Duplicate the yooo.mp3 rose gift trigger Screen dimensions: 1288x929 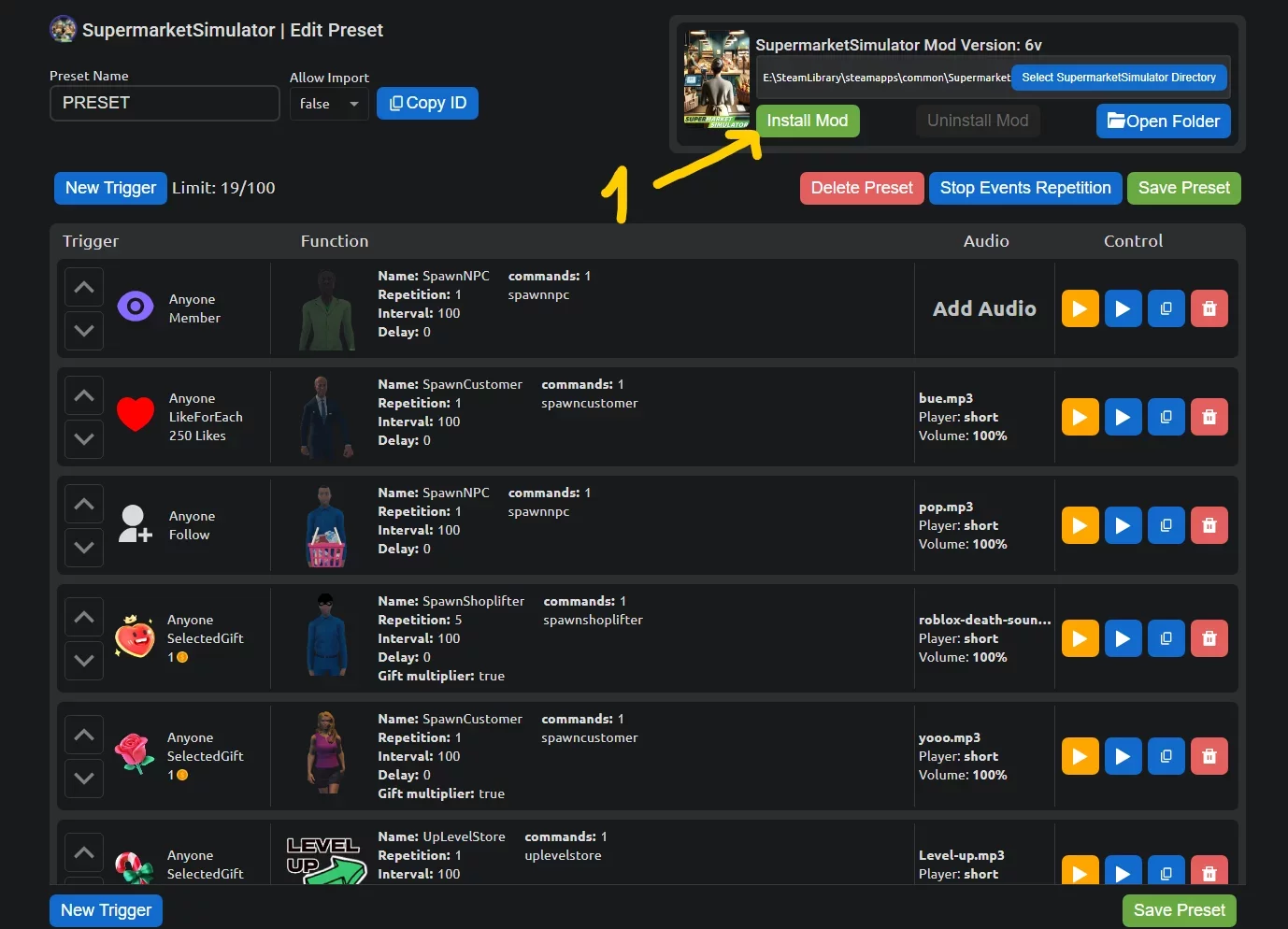pyautogui.click(x=1166, y=756)
